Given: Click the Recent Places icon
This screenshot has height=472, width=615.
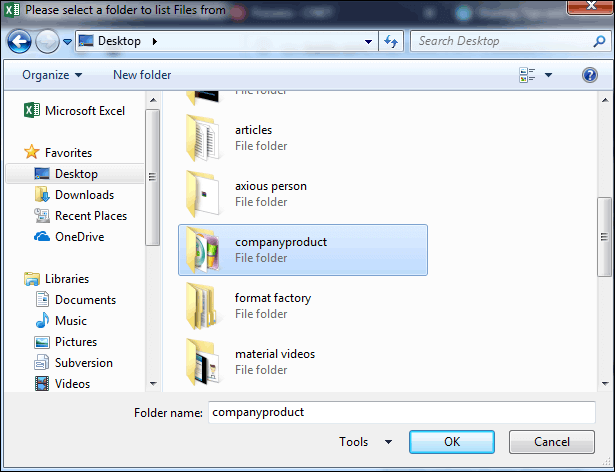Looking at the screenshot, I should [42, 216].
